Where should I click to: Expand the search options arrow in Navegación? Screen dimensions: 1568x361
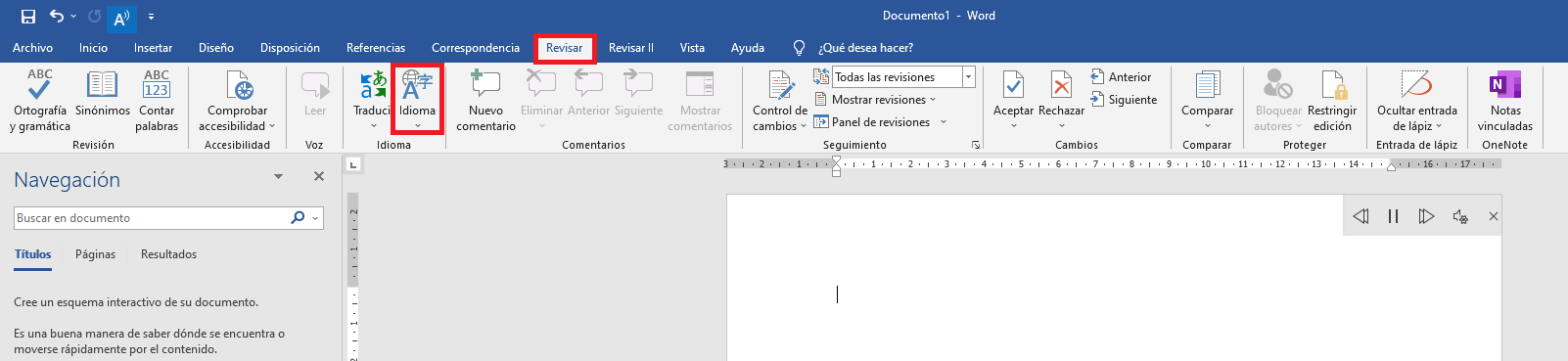(315, 218)
